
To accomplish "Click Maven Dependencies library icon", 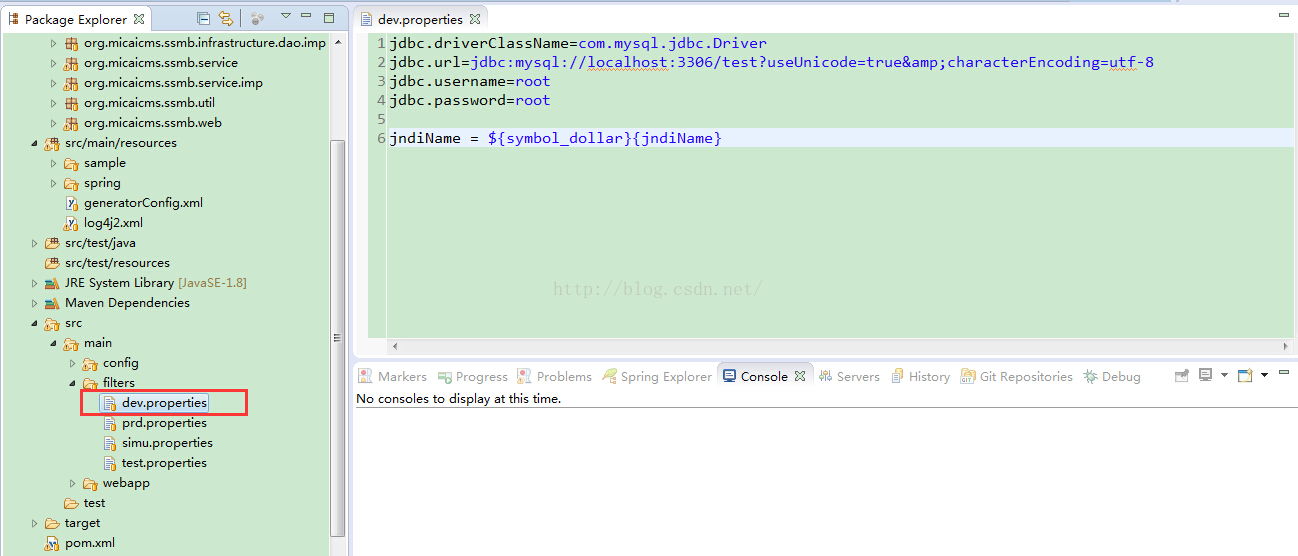I will pyautogui.click(x=52, y=303).
